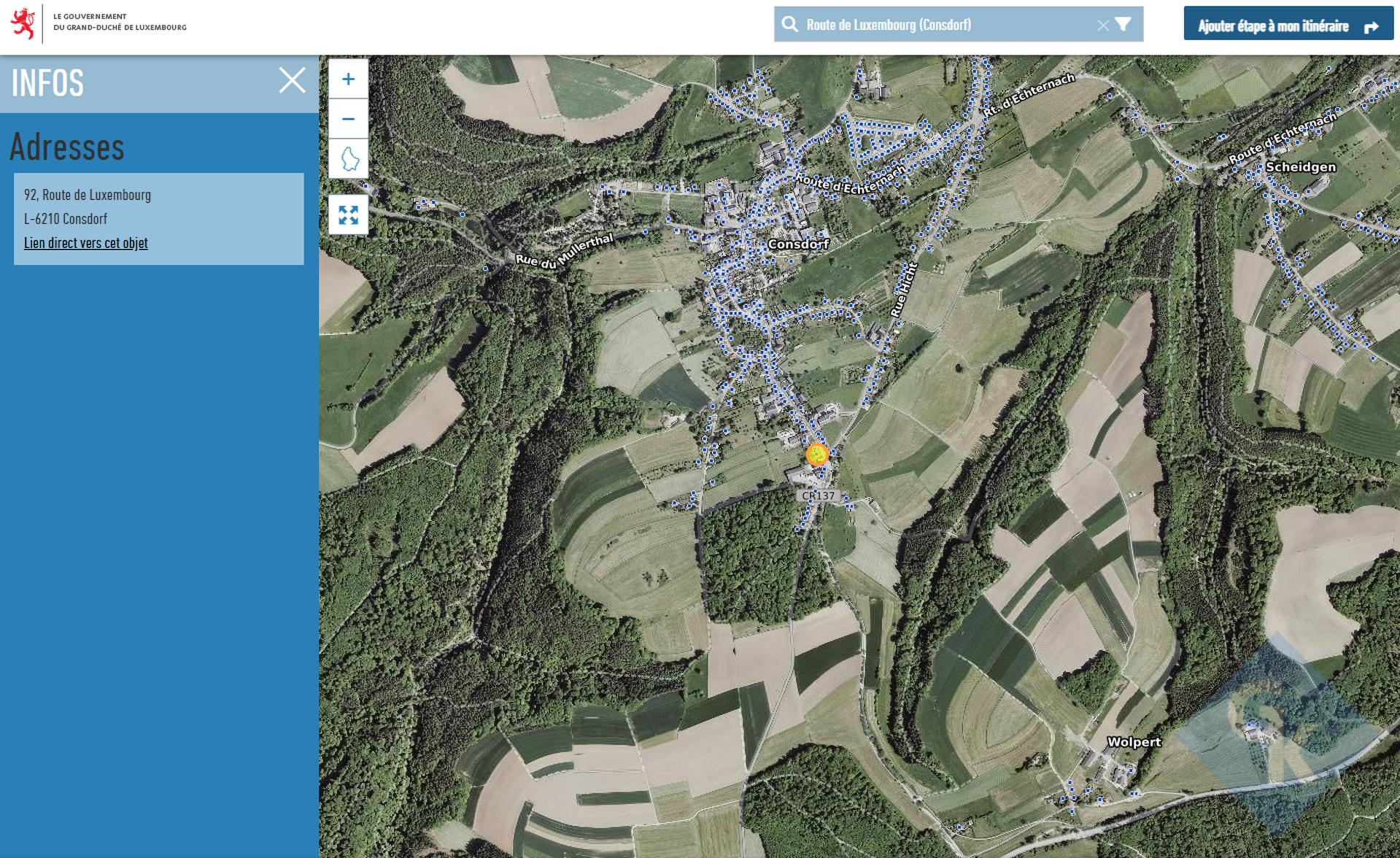The width and height of the screenshot is (1400, 858).
Task: Click the Luxembourg country extent icon
Action: click(x=349, y=158)
